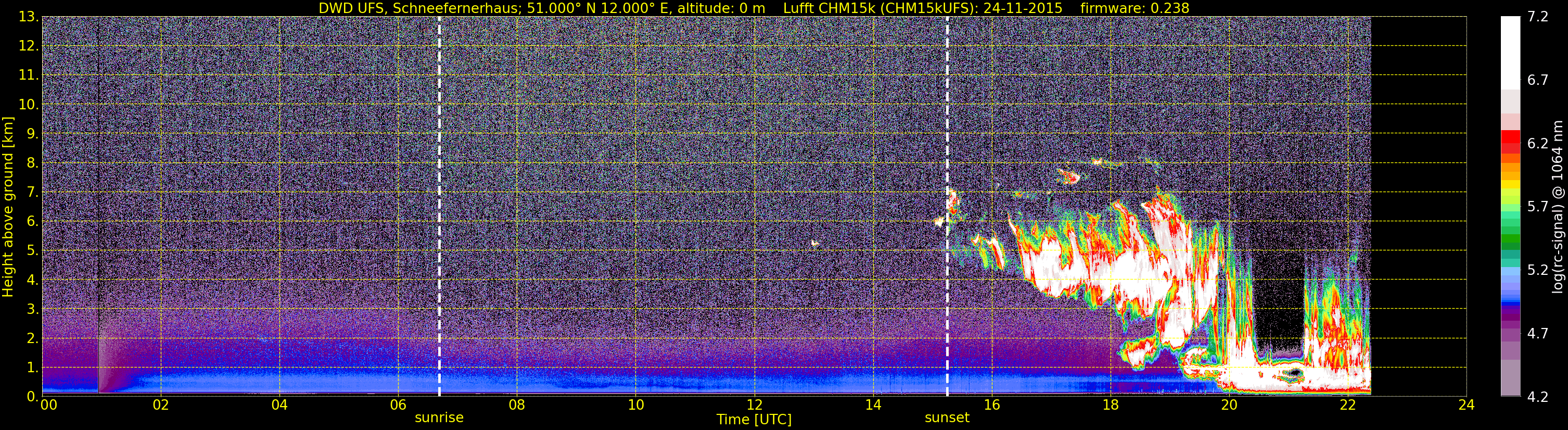Click the height axis tick label '4.'

(x=33, y=280)
